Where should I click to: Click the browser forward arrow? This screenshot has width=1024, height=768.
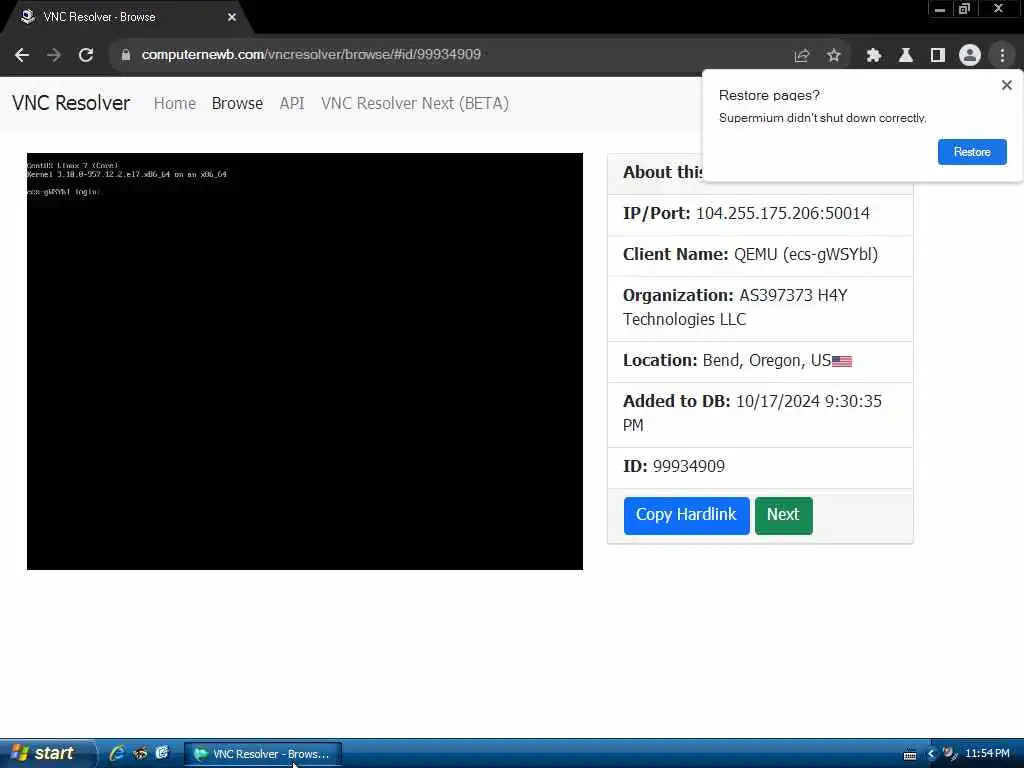(x=54, y=56)
